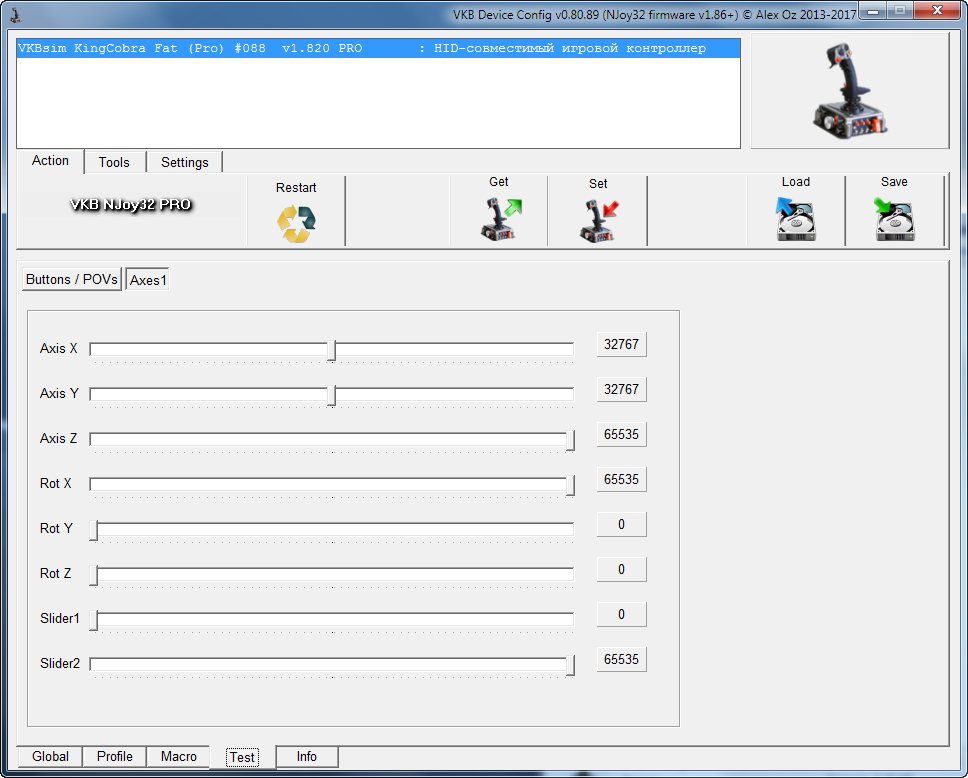Viewport: 968px width, 778px height.
Task: Click Rot Z value 0 box
Action: pos(621,570)
